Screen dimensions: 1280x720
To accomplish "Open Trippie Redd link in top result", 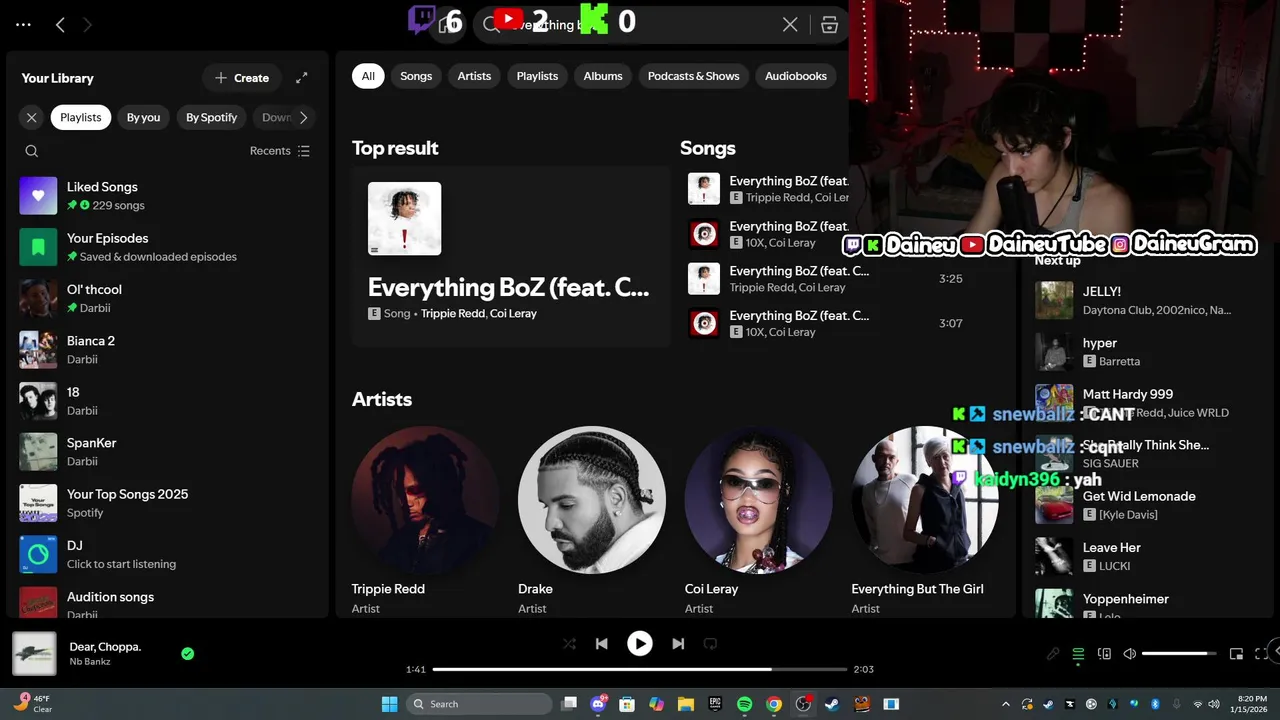I will coord(453,313).
